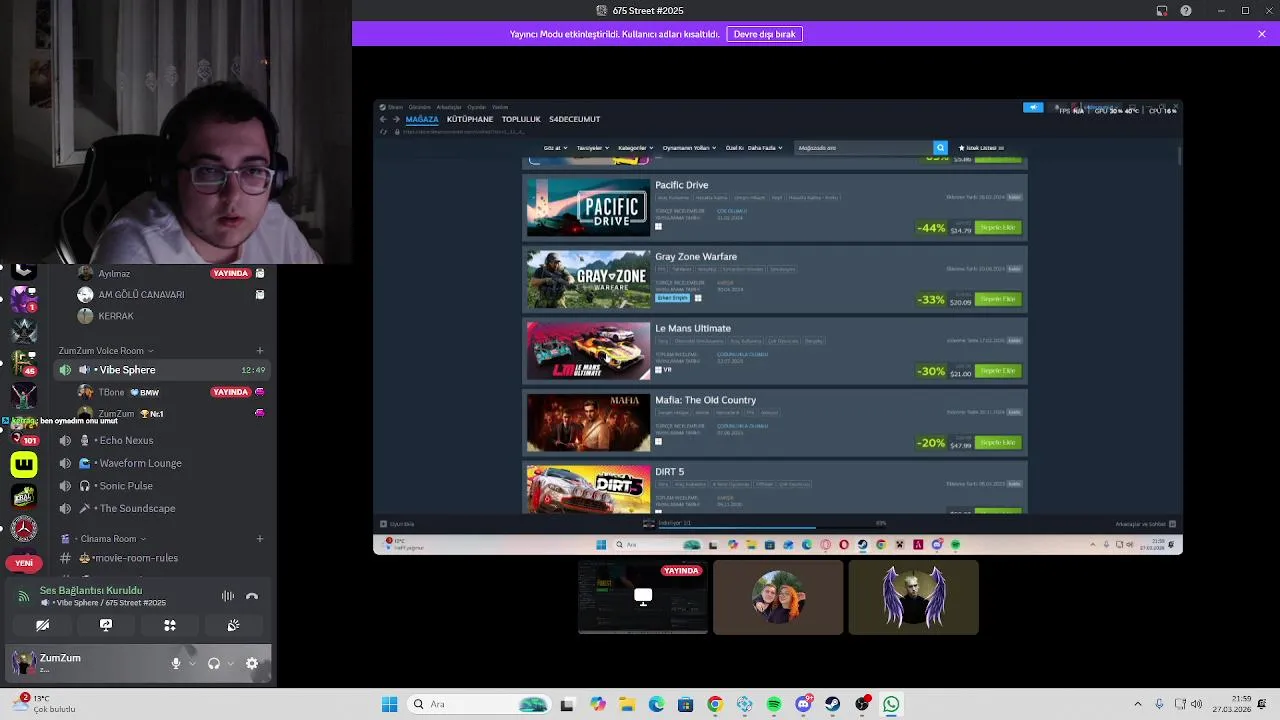
Task: Go back arrow in streamed Steam
Action: pos(383,119)
